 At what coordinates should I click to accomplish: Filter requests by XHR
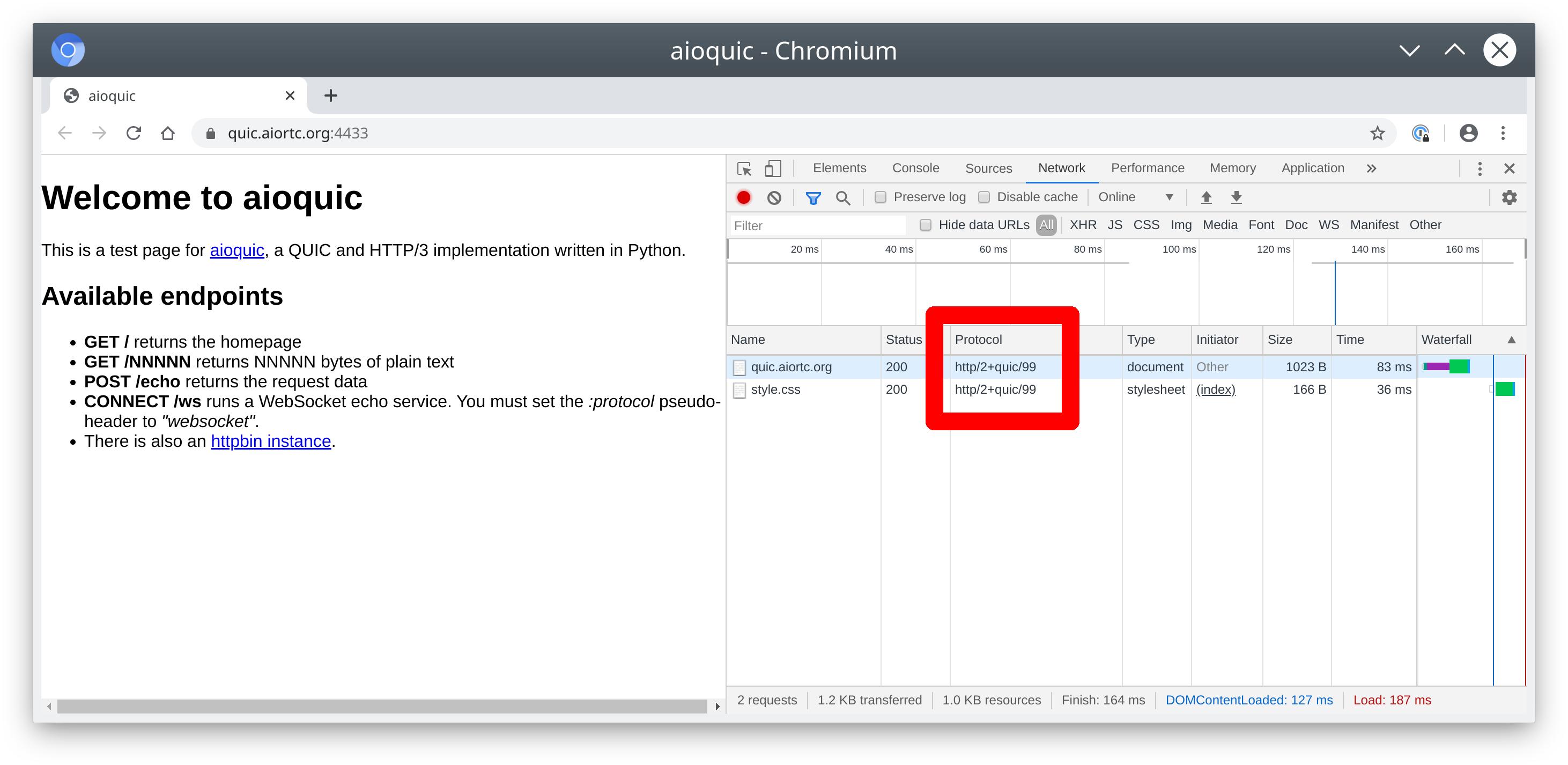[1083, 225]
